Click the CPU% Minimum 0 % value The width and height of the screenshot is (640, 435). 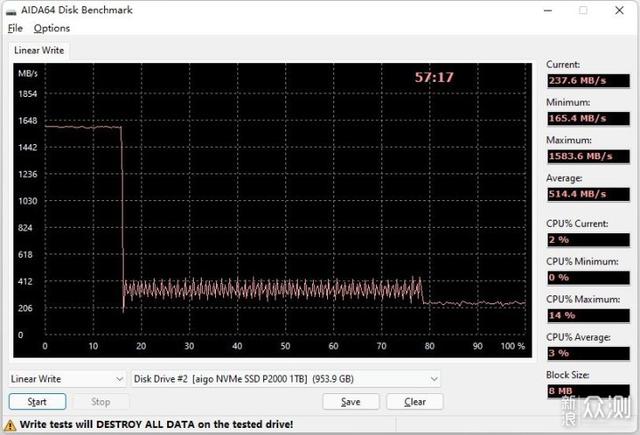tap(588, 277)
